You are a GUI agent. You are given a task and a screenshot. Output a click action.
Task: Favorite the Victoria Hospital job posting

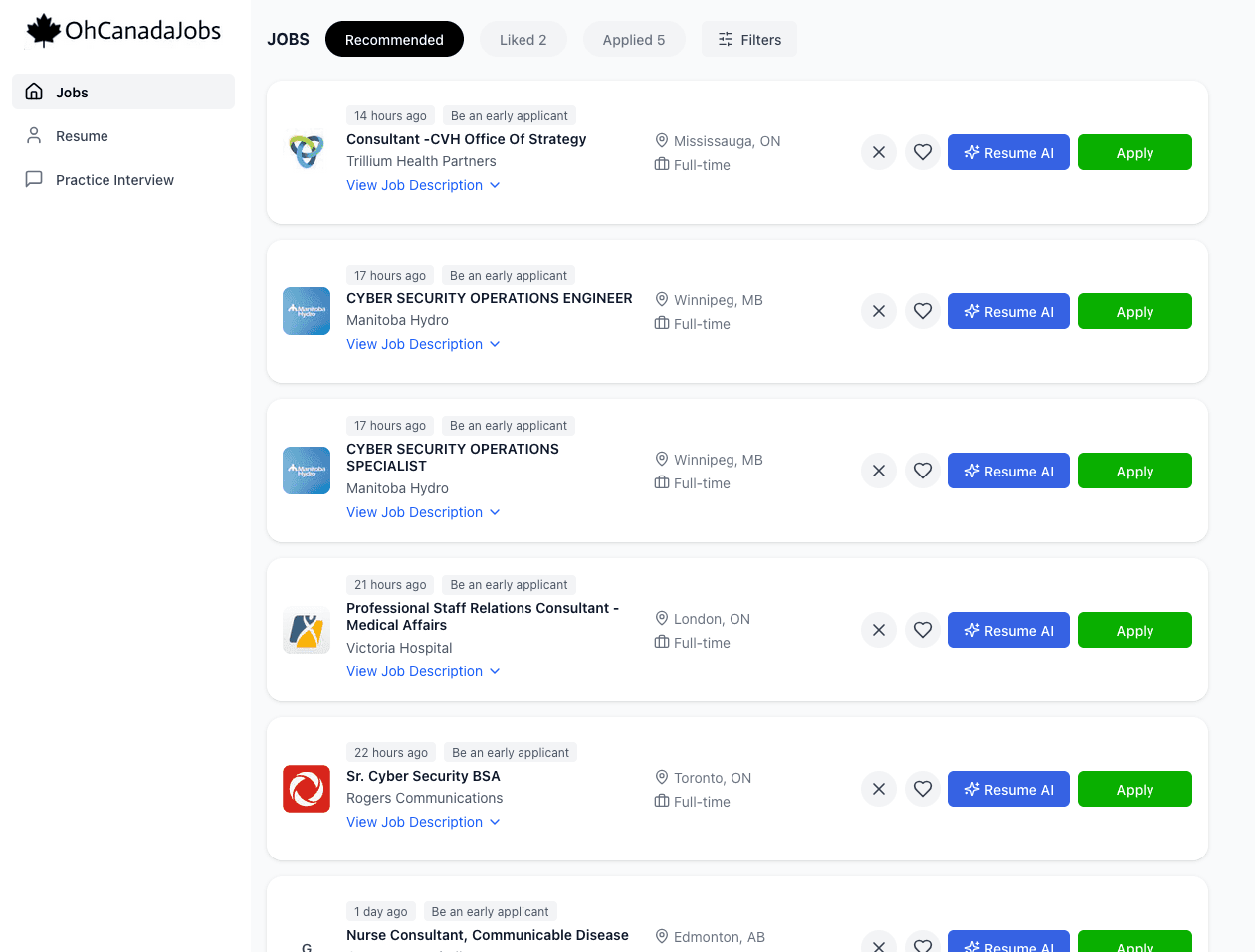[923, 630]
